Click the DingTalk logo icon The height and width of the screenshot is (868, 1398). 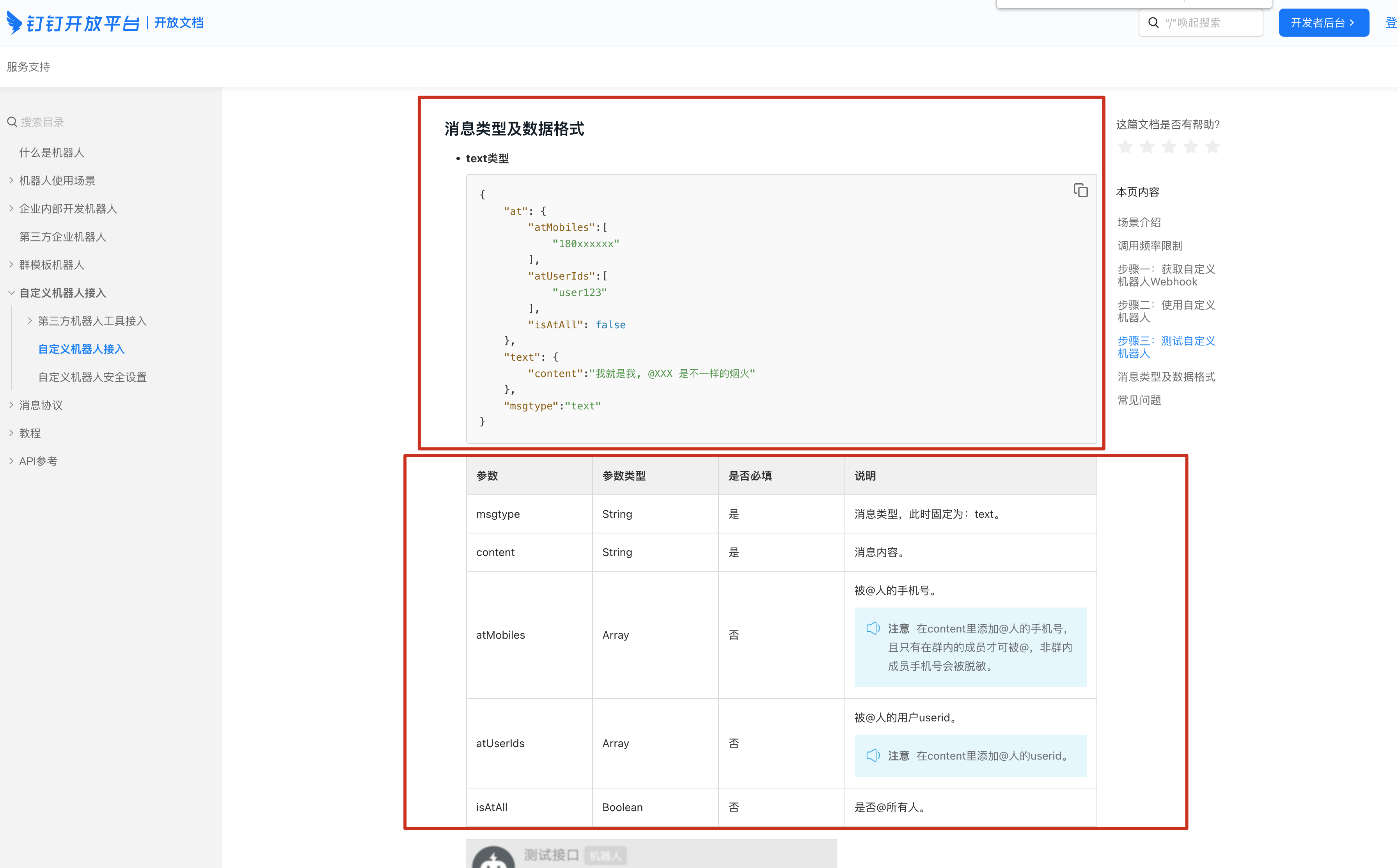click(14, 23)
